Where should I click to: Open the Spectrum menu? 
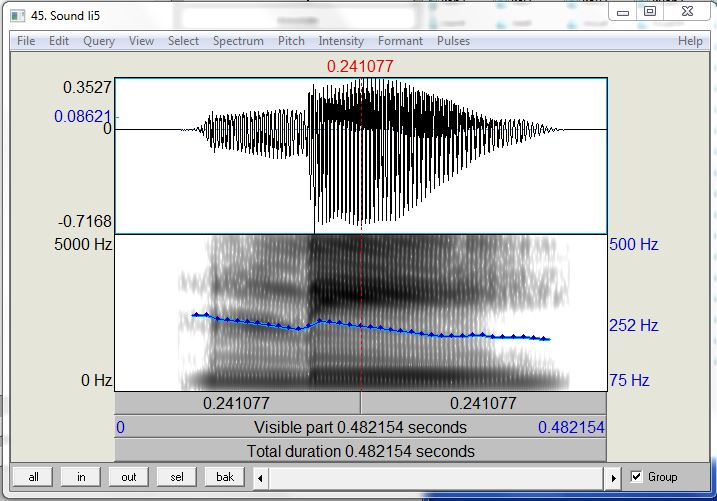coord(238,41)
